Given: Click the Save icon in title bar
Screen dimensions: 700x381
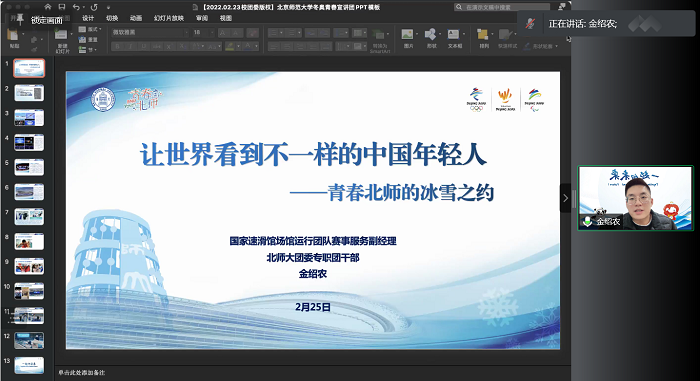Looking at the screenshot, I should click(x=62, y=7).
